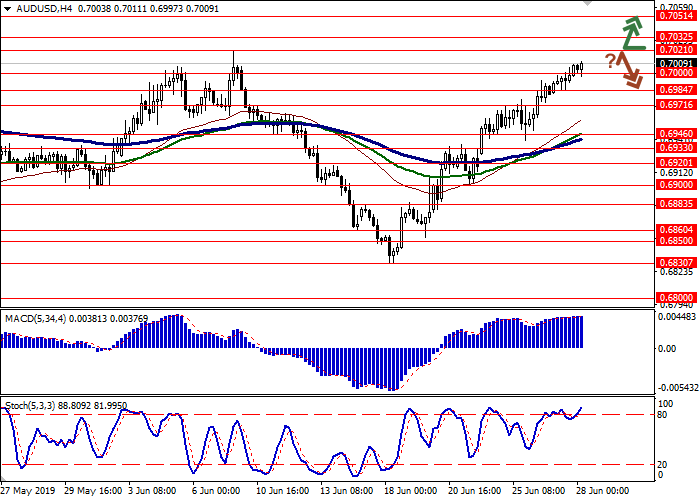Click the current price 0.7009 black tag

coord(676,62)
